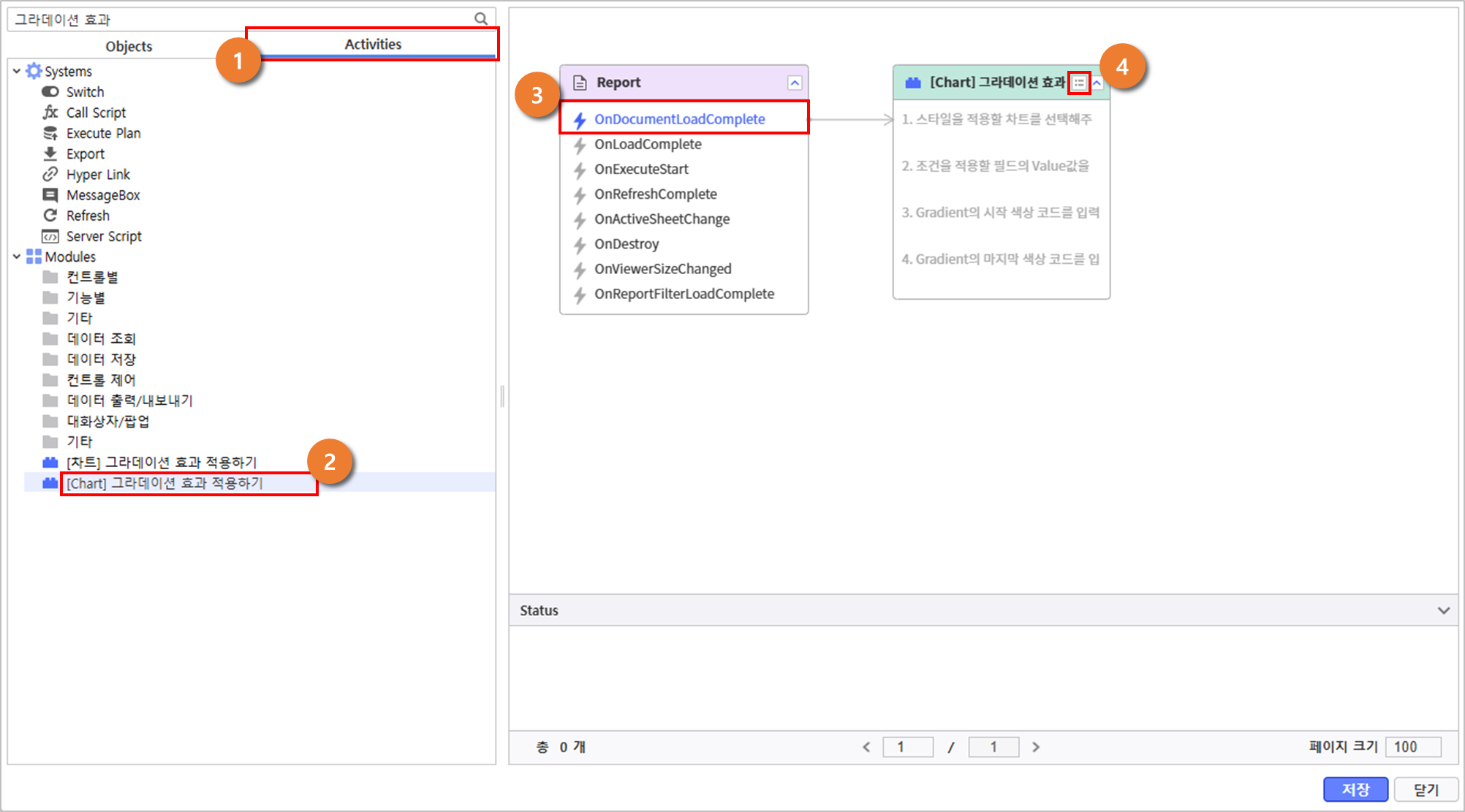Select the MessageBox icon
This screenshot has height=812, width=1465.
pos(50,195)
